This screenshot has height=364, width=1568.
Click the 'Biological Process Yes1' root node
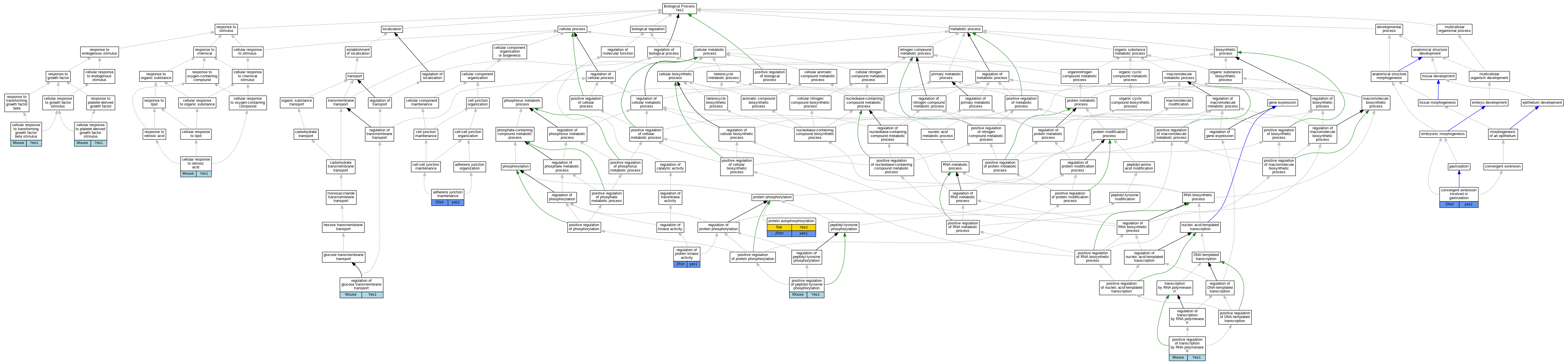coord(679,8)
